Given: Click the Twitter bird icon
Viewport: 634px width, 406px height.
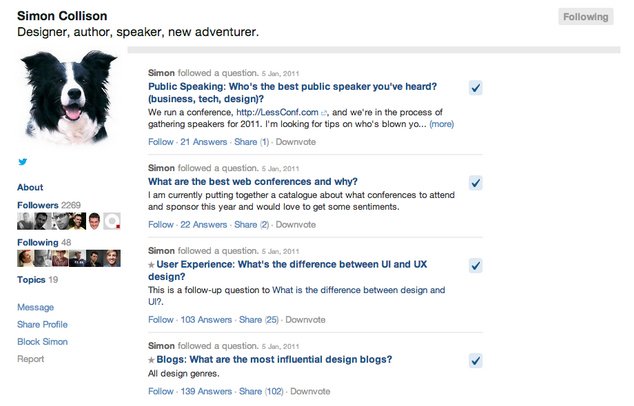Looking at the screenshot, I should pyautogui.click(x=22, y=162).
